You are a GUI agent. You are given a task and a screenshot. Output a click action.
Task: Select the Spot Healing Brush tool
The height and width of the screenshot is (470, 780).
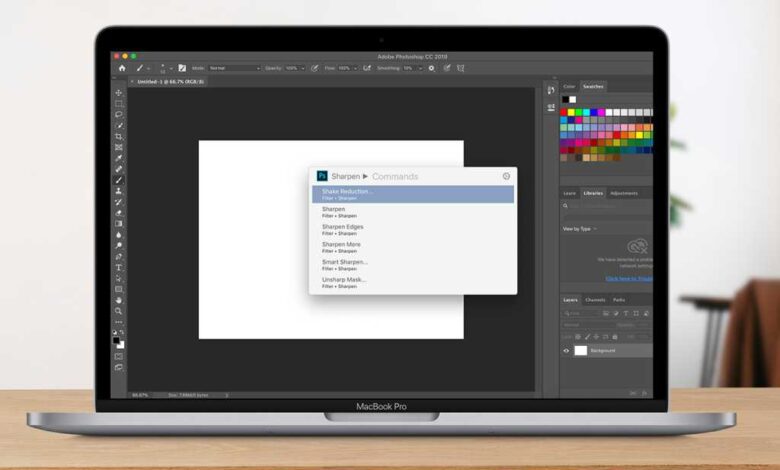(118, 169)
